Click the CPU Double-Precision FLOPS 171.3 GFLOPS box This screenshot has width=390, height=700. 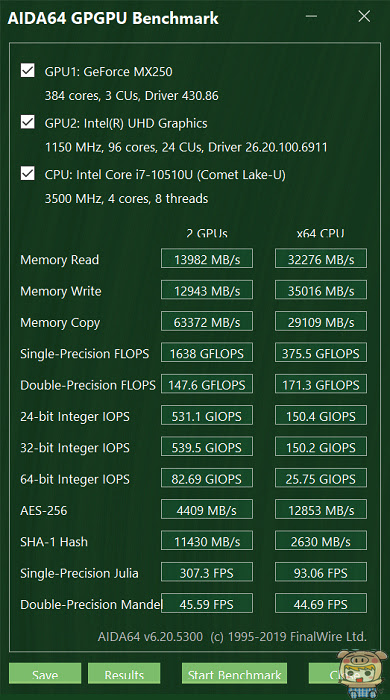coord(321,384)
